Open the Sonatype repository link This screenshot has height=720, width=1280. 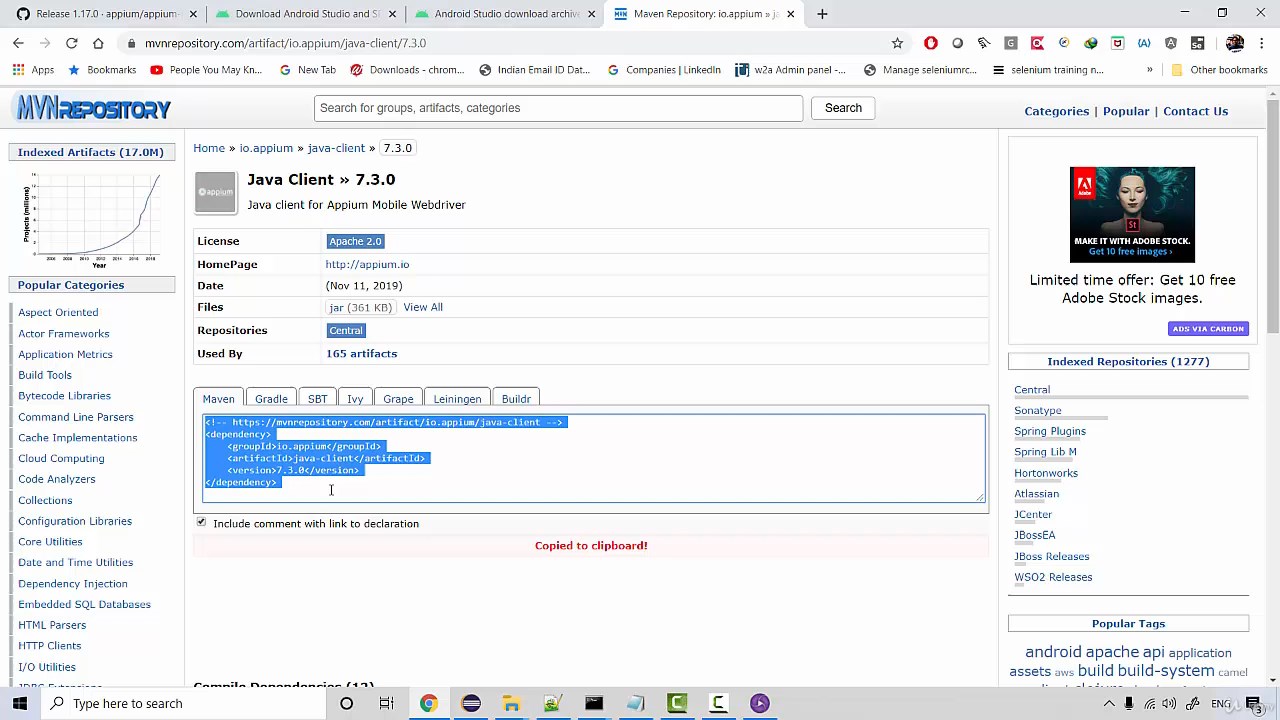(1037, 411)
